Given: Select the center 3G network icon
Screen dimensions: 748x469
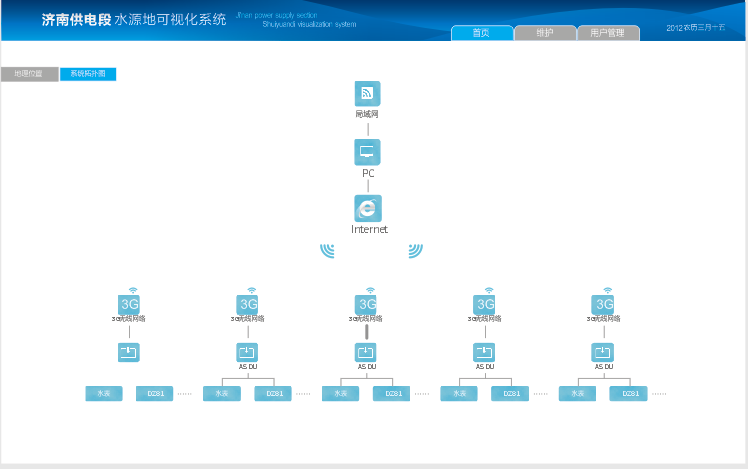Looking at the screenshot, I should (x=367, y=304).
